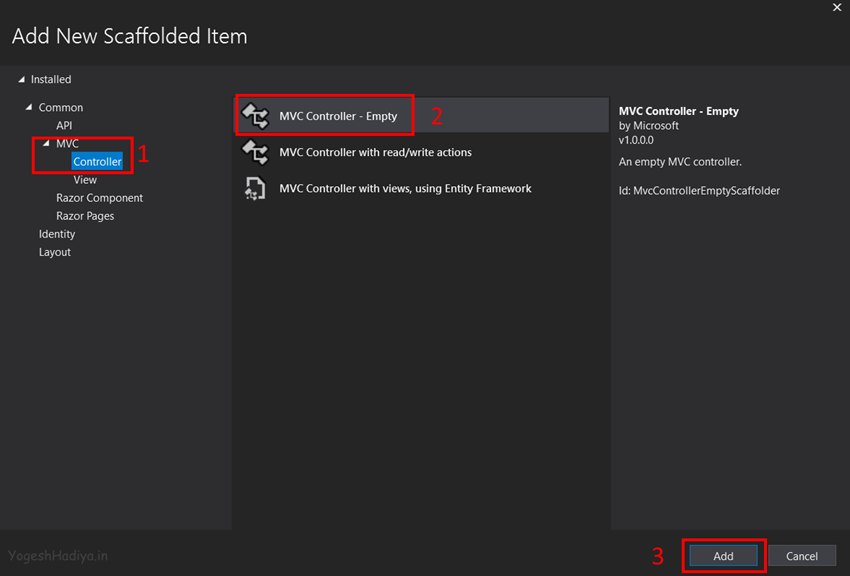Viewport: 850px width, 576px height.
Task: Select View under MVC
Action: (85, 180)
